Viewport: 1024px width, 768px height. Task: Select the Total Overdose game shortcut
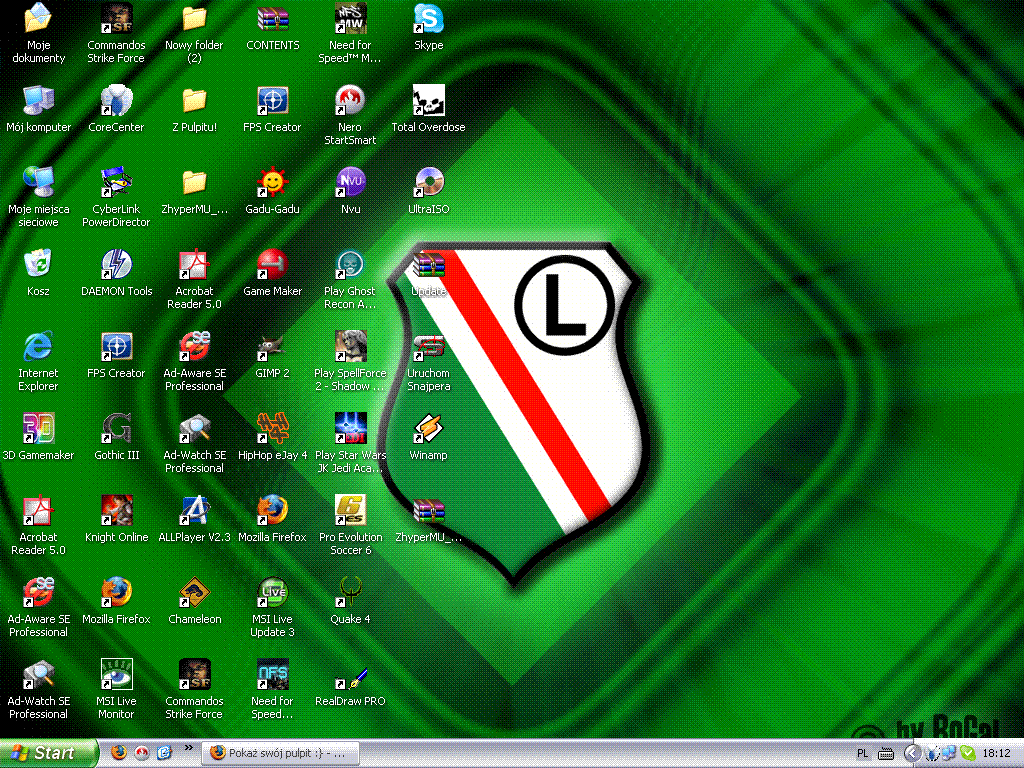429,102
